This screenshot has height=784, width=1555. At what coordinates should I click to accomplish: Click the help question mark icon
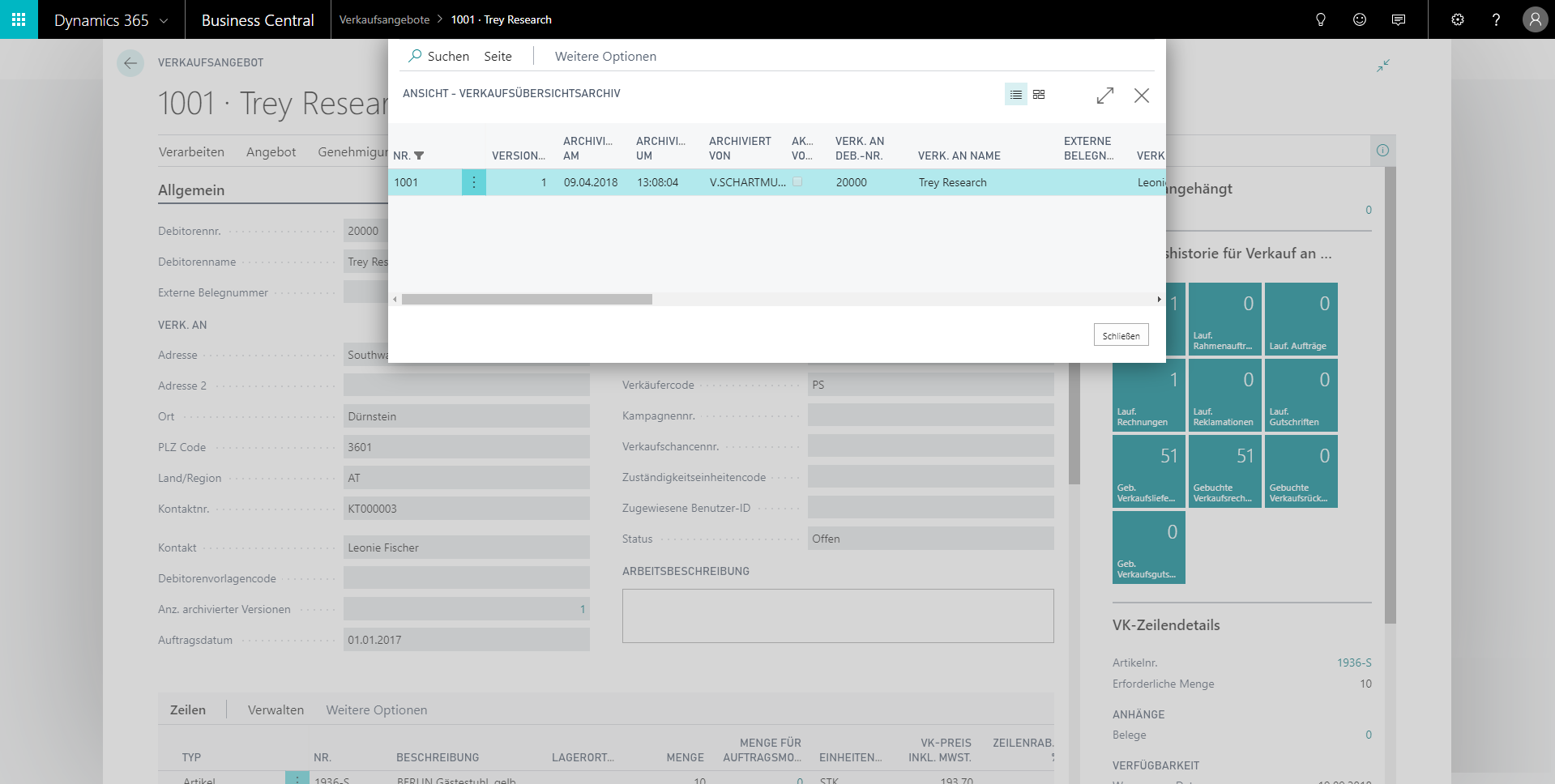(1496, 19)
